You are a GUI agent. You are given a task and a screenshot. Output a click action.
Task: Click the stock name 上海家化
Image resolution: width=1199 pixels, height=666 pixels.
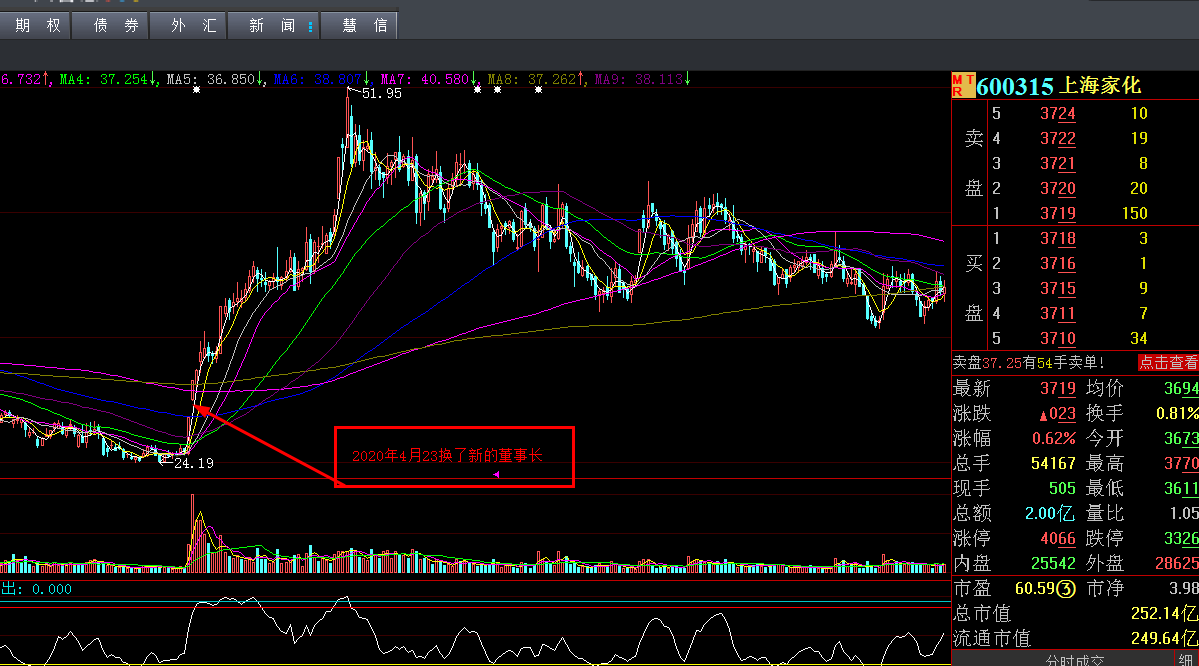[1100, 86]
